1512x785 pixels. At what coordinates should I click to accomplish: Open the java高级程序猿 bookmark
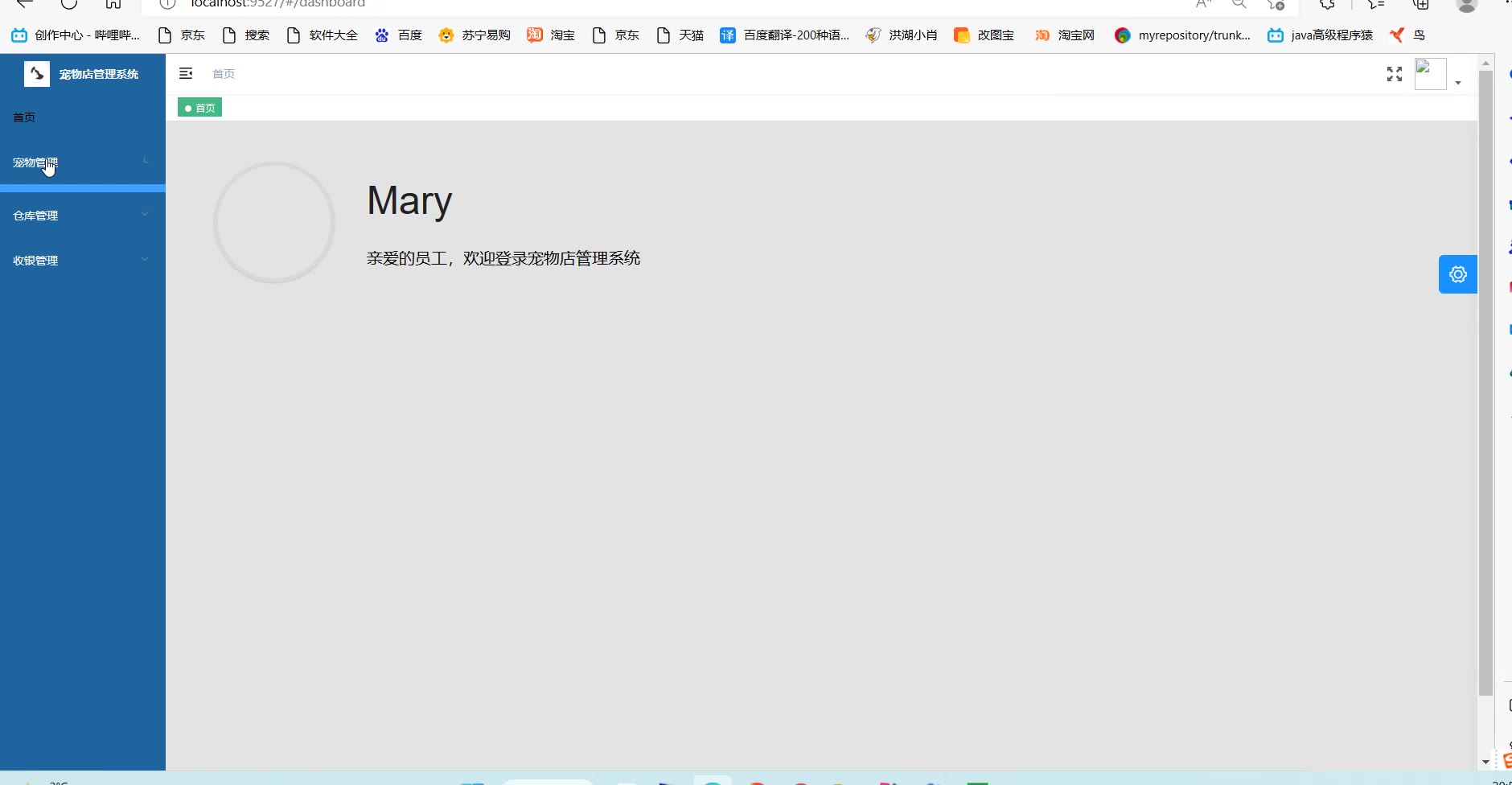(1321, 35)
